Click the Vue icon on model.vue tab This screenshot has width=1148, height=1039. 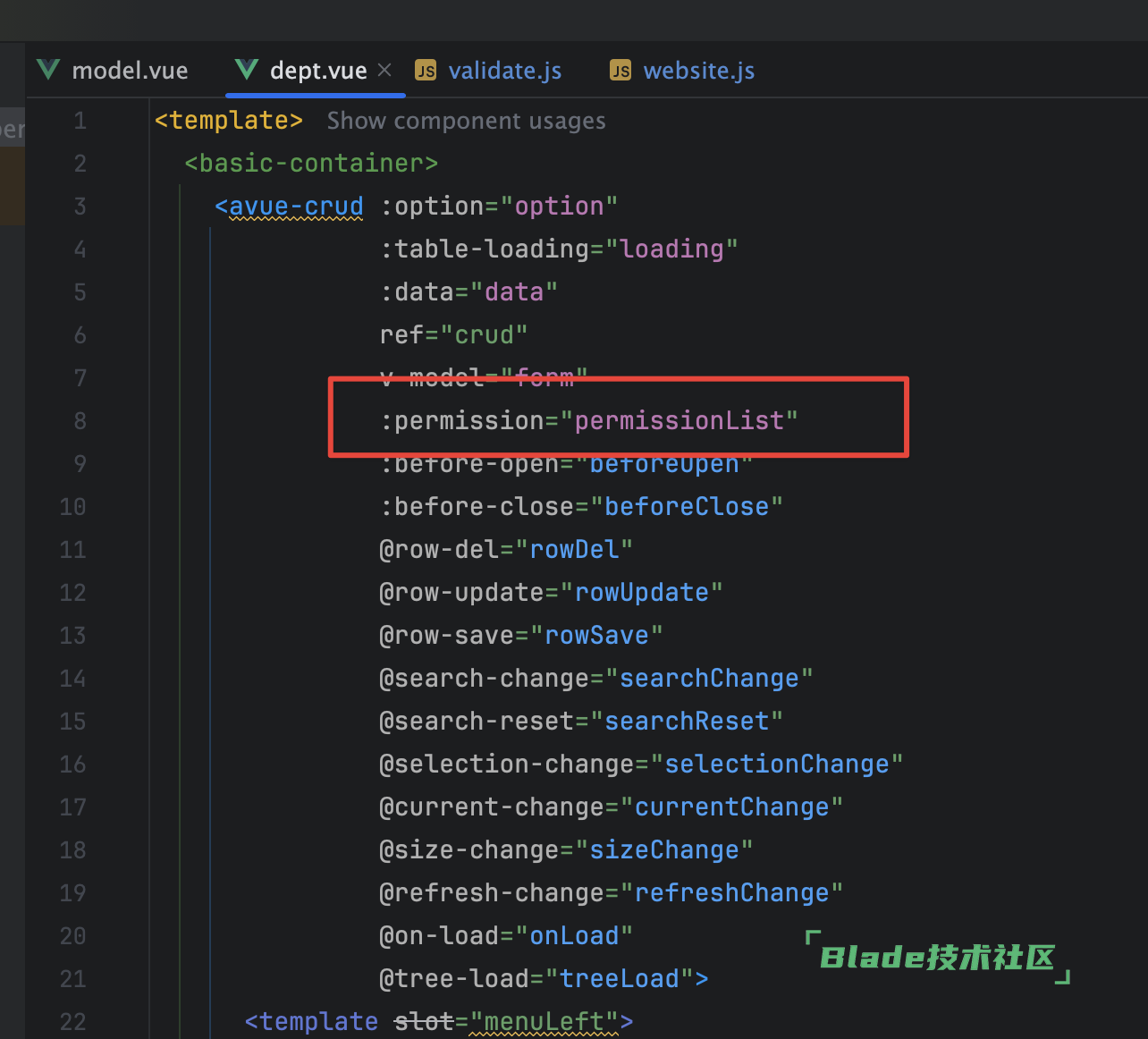coord(49,70)
